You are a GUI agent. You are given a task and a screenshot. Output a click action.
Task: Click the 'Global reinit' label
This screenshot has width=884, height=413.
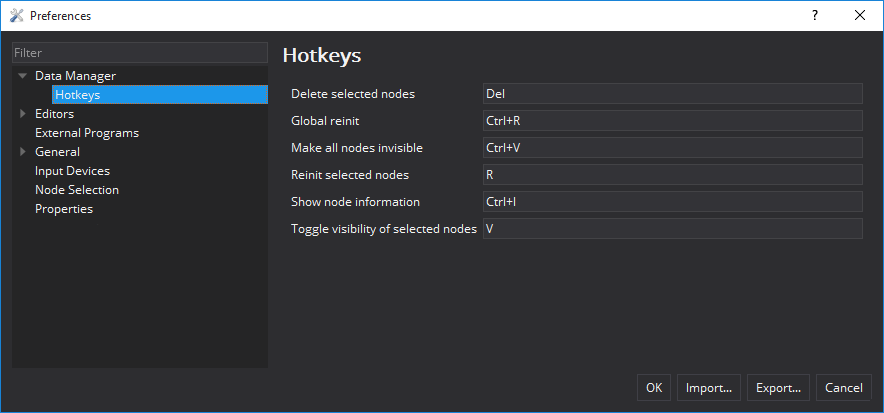click(325, 121)
